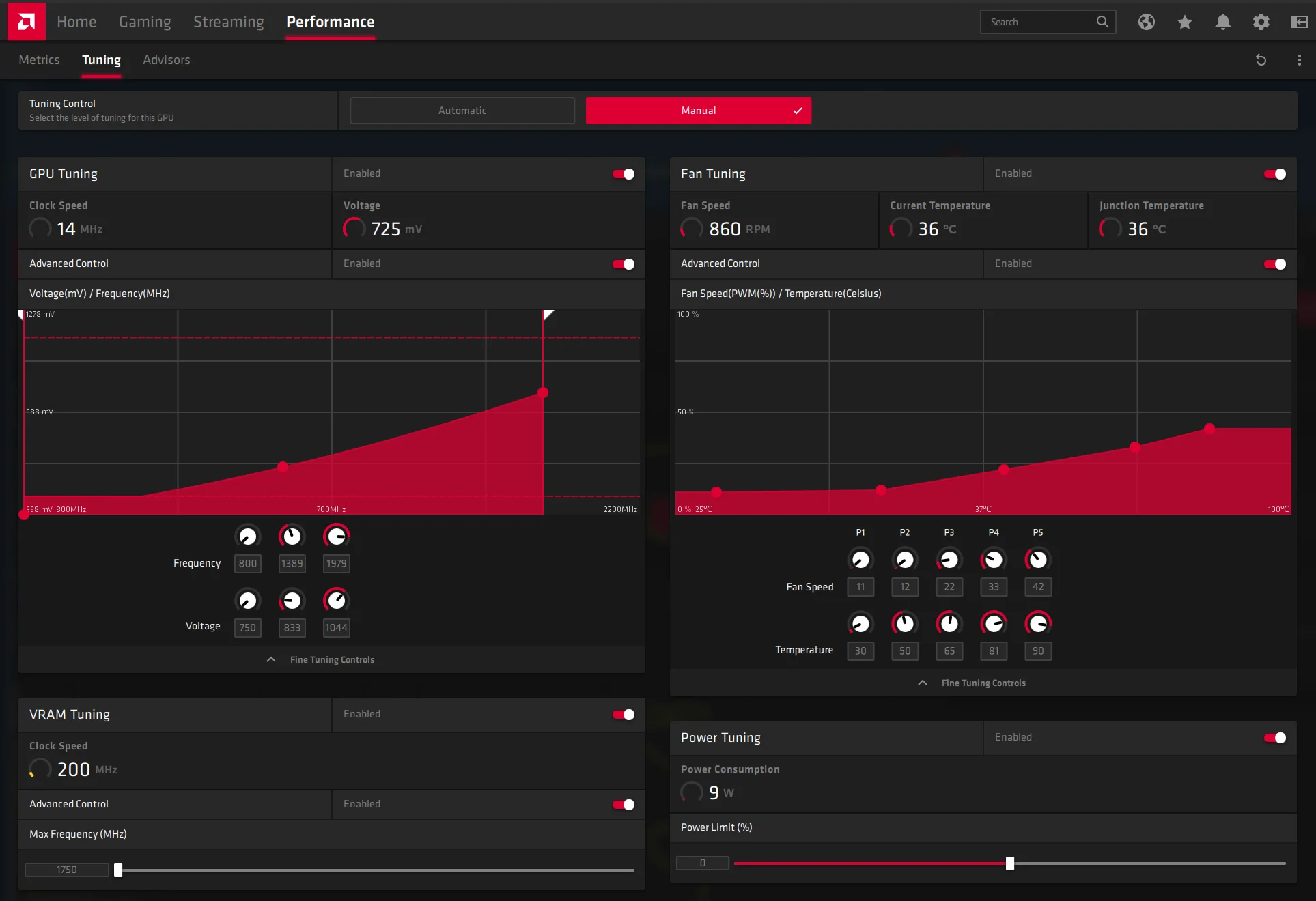The width and height of the screenshot is (1316, 901).
Task: Click the reset tuning arrow icon
Action: point(1261,60)
